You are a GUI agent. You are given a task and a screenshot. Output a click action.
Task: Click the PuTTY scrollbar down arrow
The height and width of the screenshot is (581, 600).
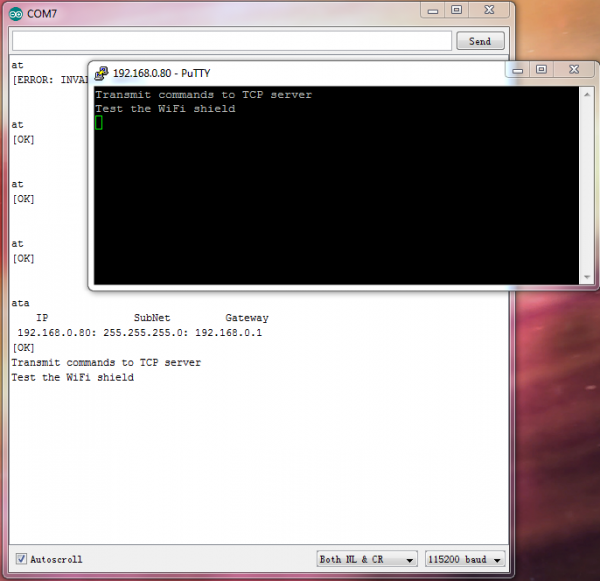(587, 277)
